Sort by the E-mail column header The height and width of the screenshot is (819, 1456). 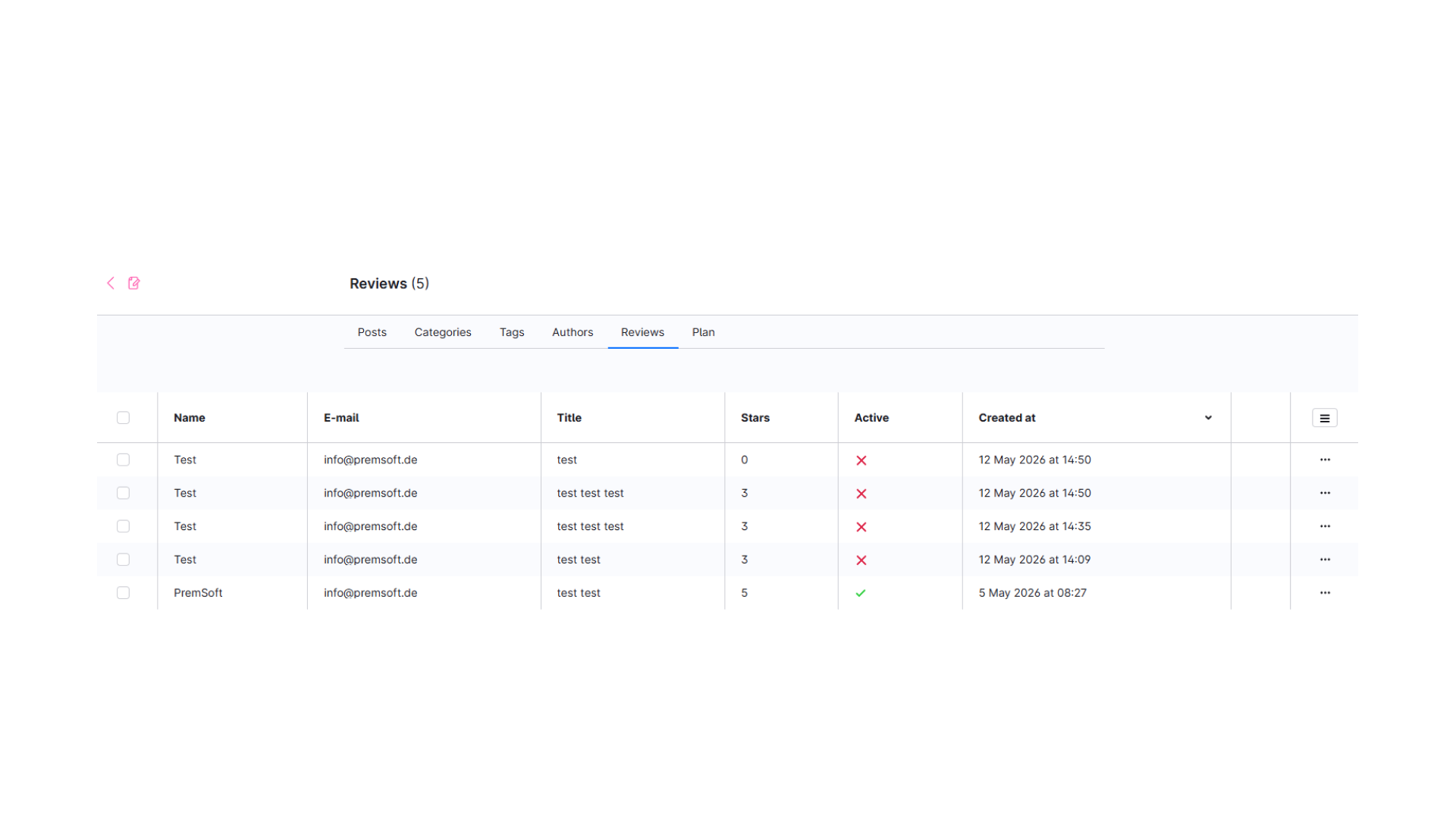pos(341,418)
